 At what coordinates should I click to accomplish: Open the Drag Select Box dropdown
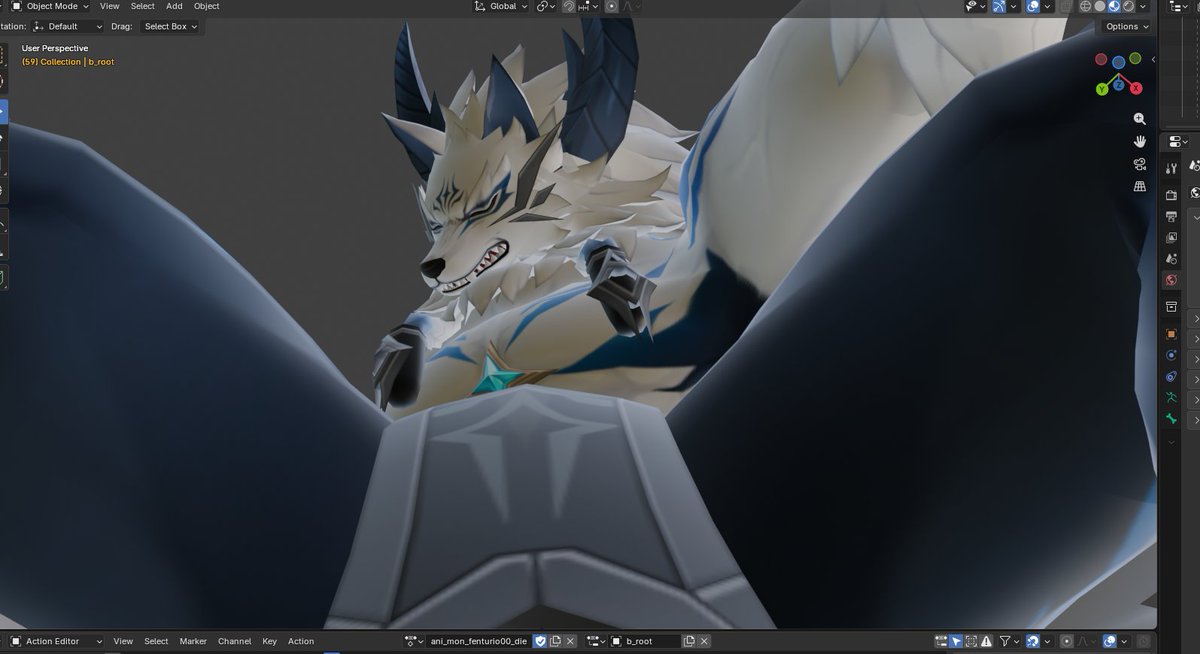(171, 26)
